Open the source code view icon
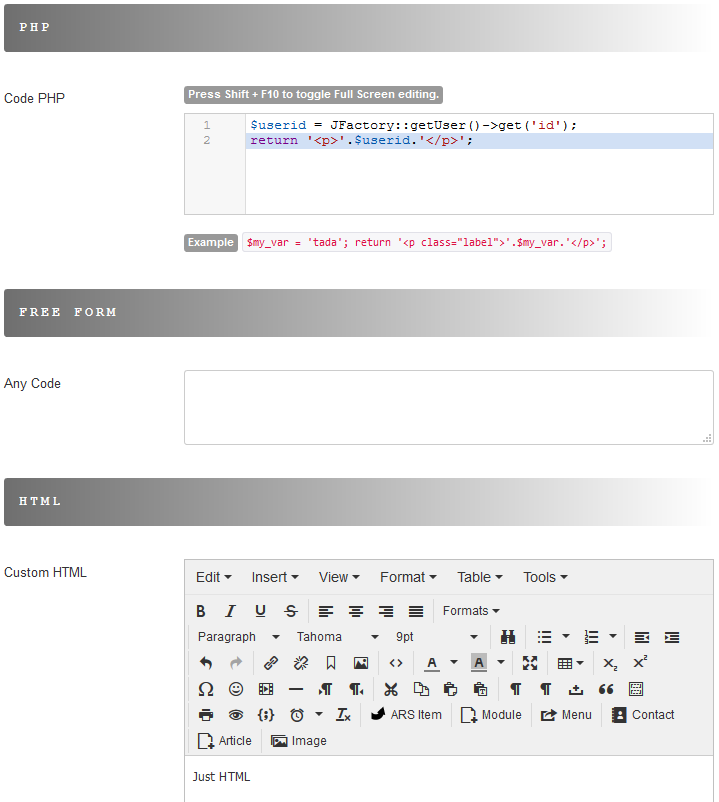 click(x=396, y=663)
